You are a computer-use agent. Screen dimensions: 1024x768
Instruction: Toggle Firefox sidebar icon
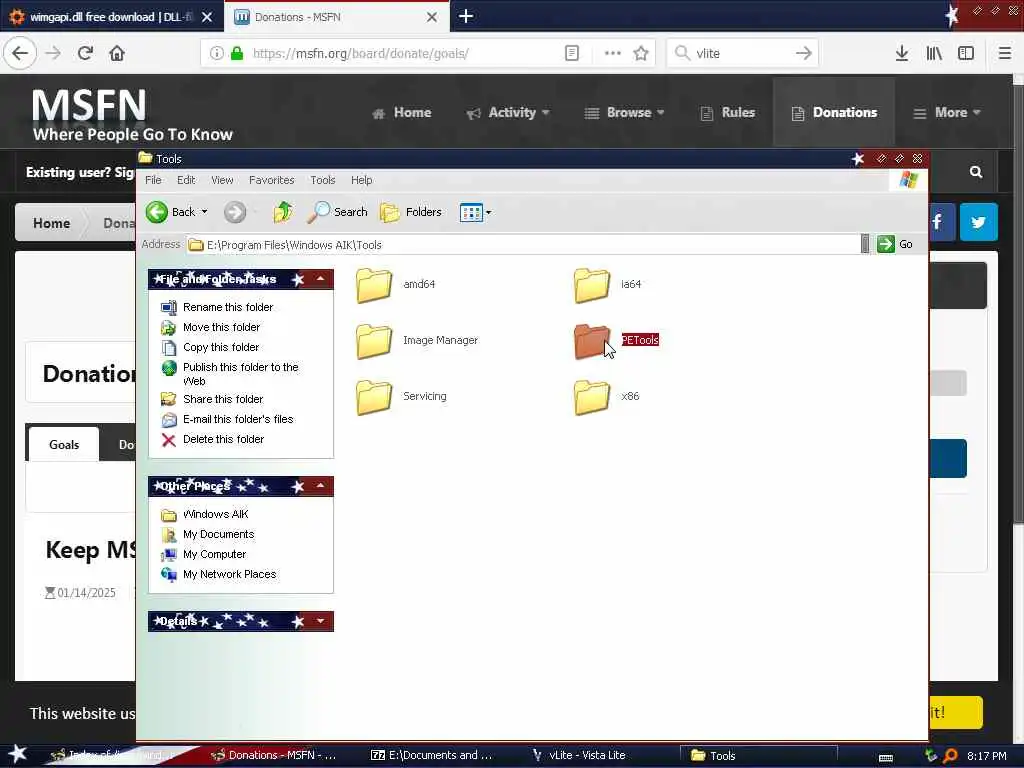tap(966, 53)
